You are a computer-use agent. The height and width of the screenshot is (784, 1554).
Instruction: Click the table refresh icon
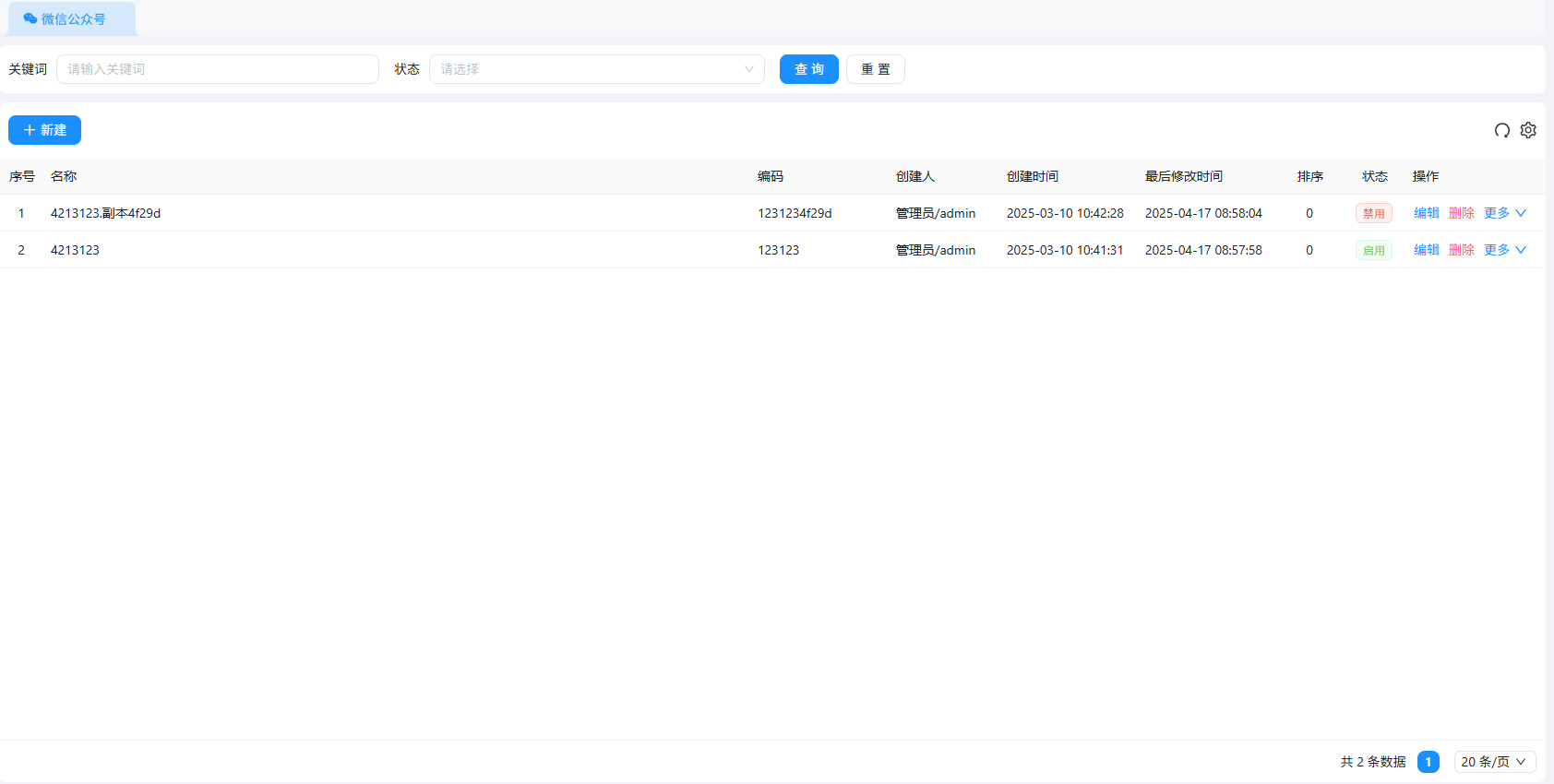[1501, 130]
